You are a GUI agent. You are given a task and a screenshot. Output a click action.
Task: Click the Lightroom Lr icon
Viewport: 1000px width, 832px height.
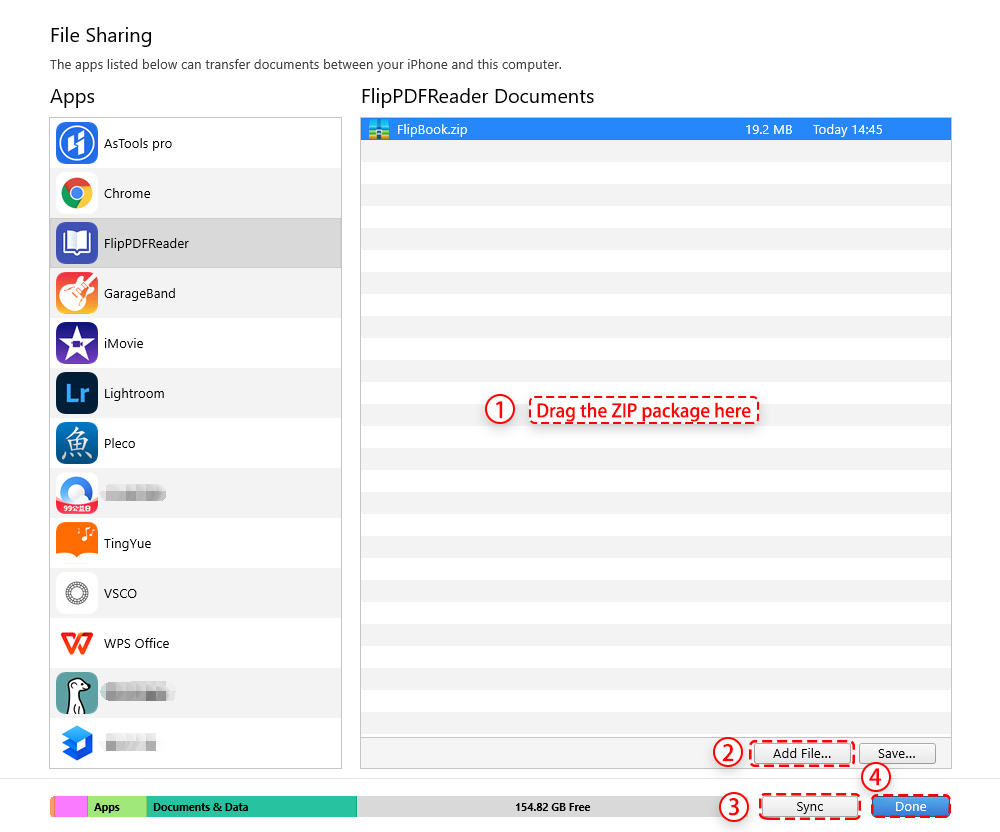(77, 393)
